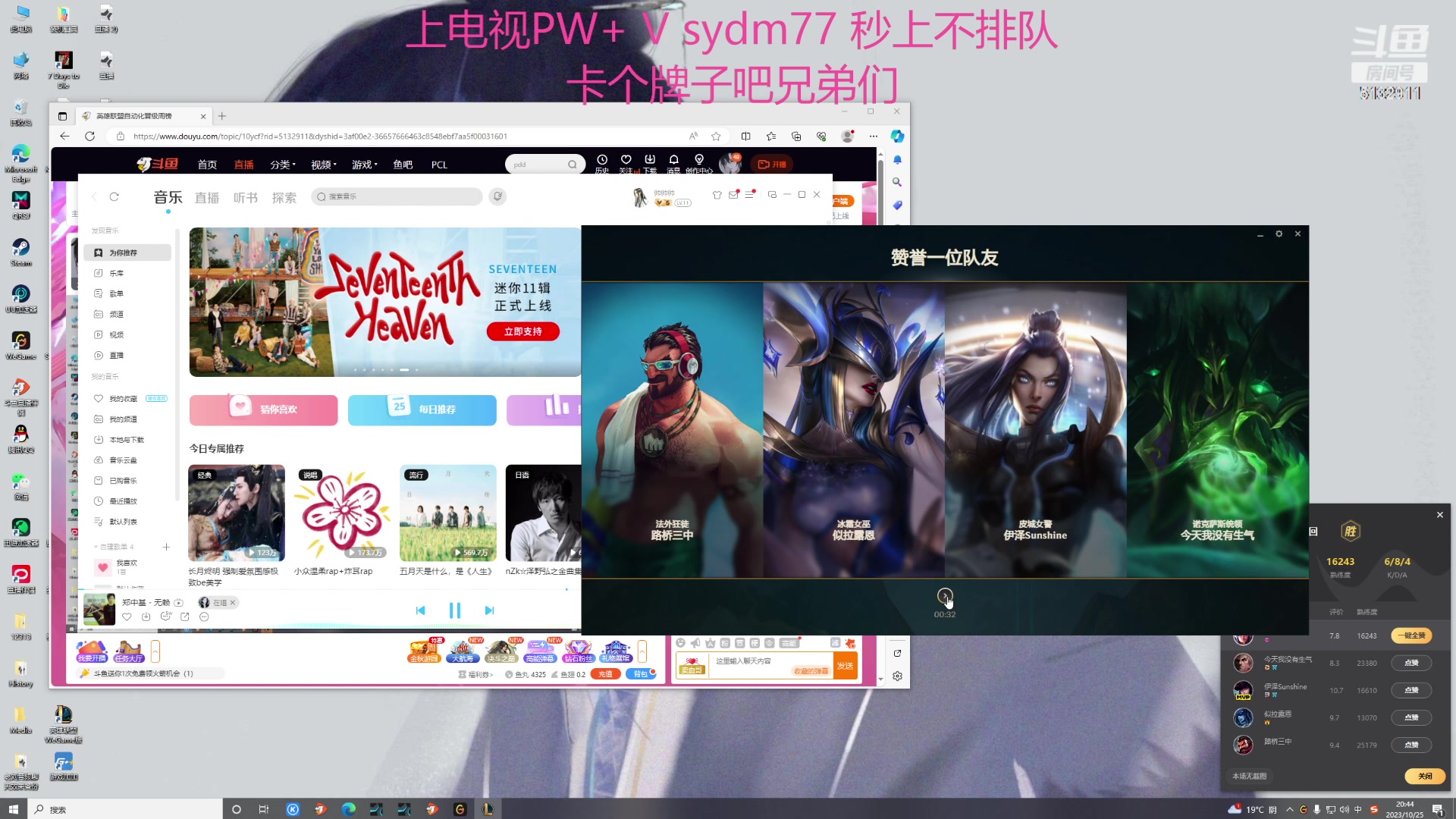Open the 为你推荐 sidebar item
1456x819 pixels.
[127, 253]
